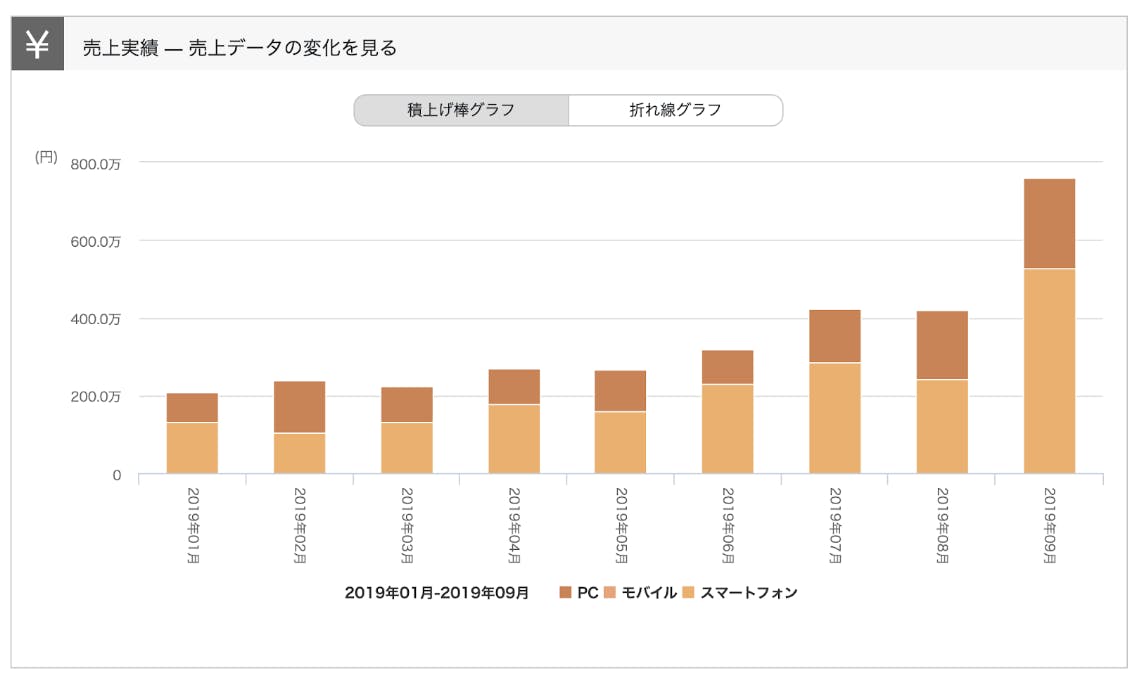Toggle the モバイル series legend label

[x=649, y=593]
